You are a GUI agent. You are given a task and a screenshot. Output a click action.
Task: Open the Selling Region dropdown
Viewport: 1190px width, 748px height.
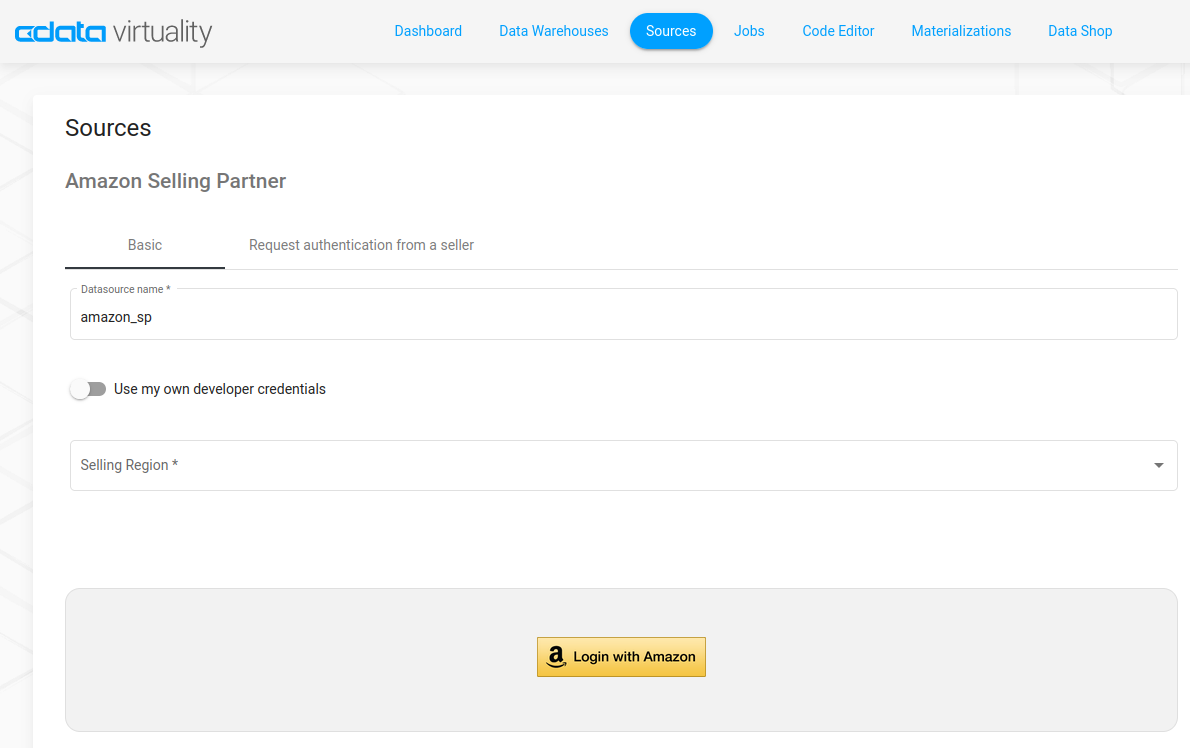click(x=622, y=465)
